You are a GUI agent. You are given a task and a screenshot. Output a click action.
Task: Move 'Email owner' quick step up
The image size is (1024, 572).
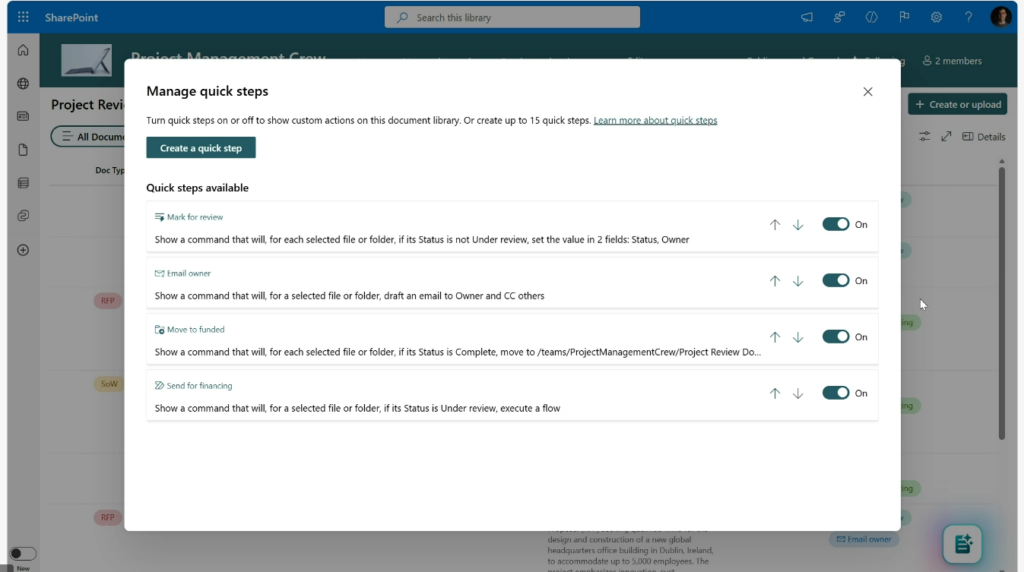[775, 281]
